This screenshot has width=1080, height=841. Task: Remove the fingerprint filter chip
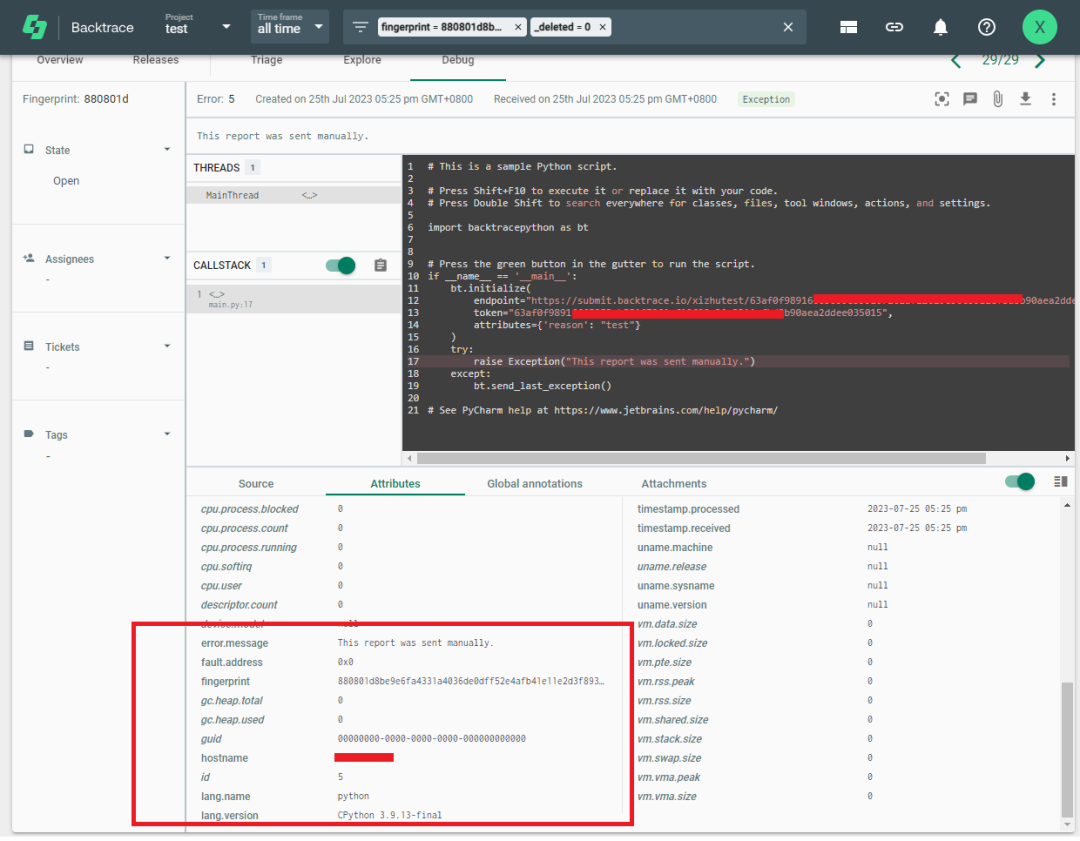point(518,28)
